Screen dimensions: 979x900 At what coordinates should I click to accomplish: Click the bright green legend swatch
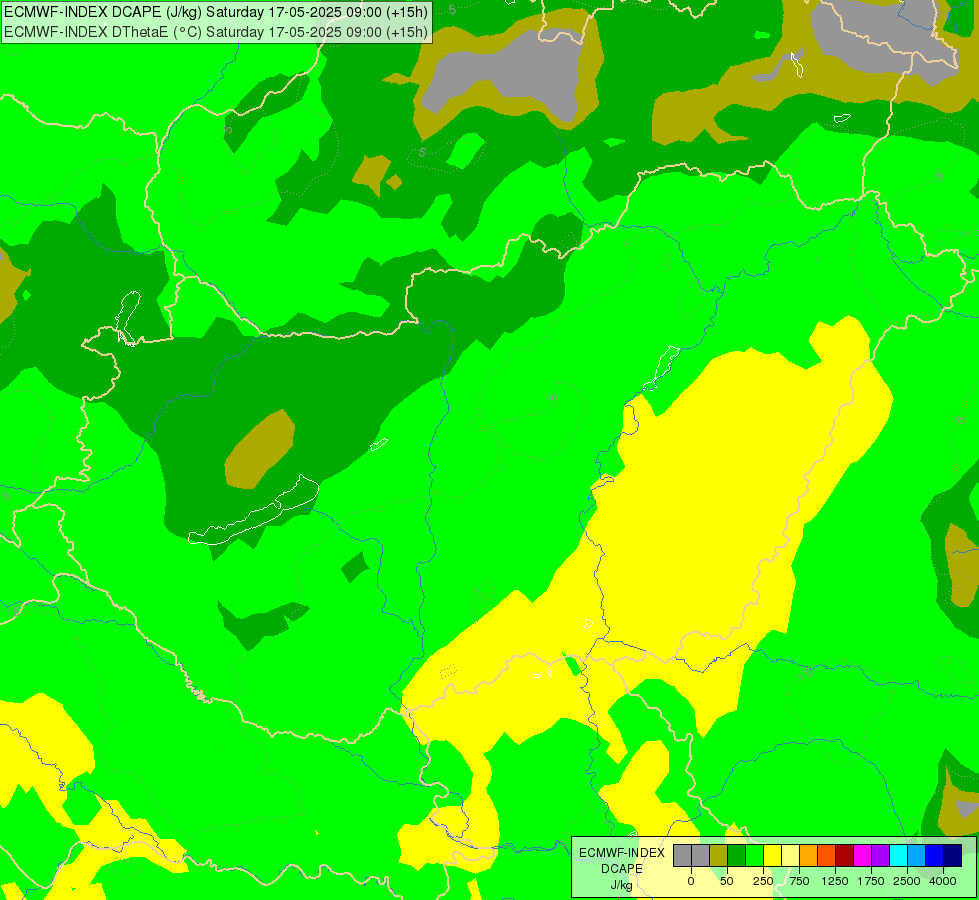coord(755,856)
